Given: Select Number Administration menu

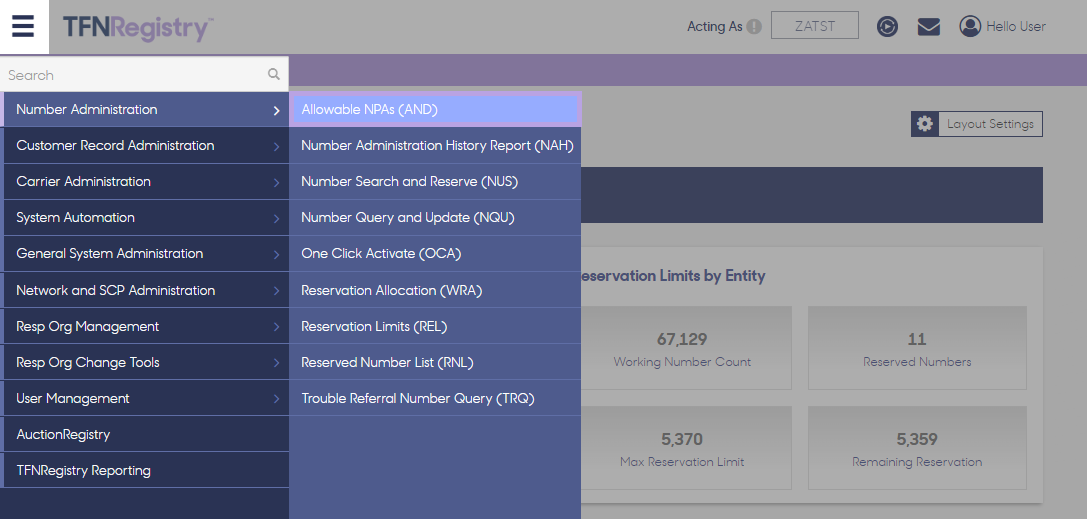Looking at the screenshot, I should [144, 109].
